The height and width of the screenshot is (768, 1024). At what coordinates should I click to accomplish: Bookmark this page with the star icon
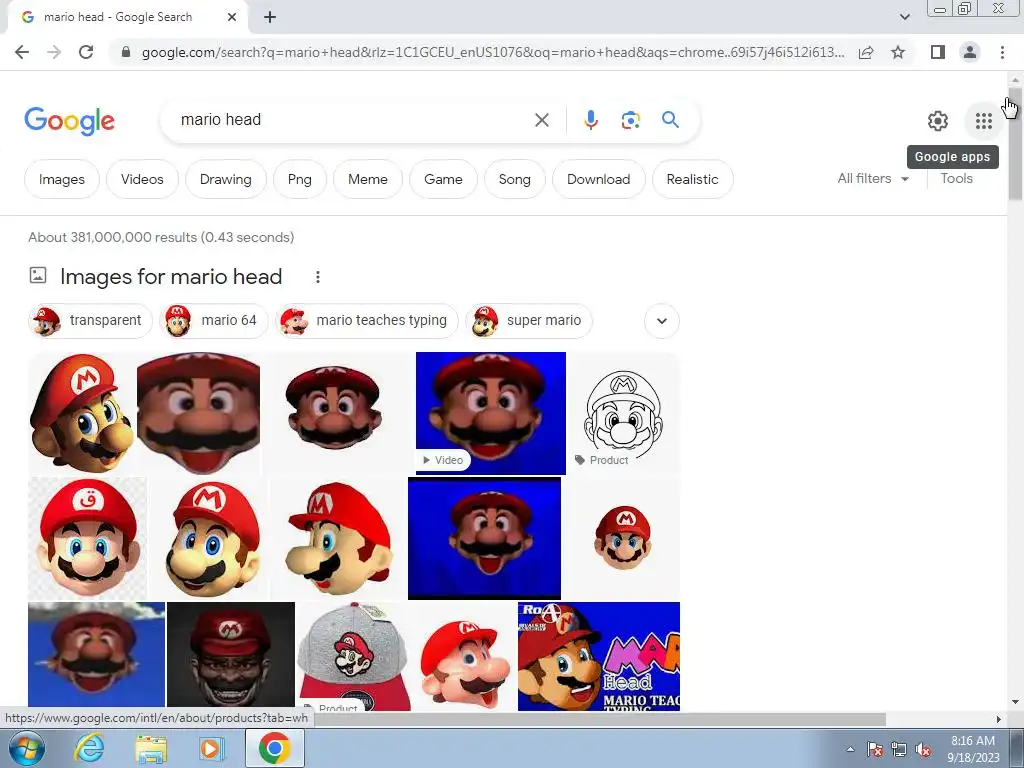click(x=898, y=52)
